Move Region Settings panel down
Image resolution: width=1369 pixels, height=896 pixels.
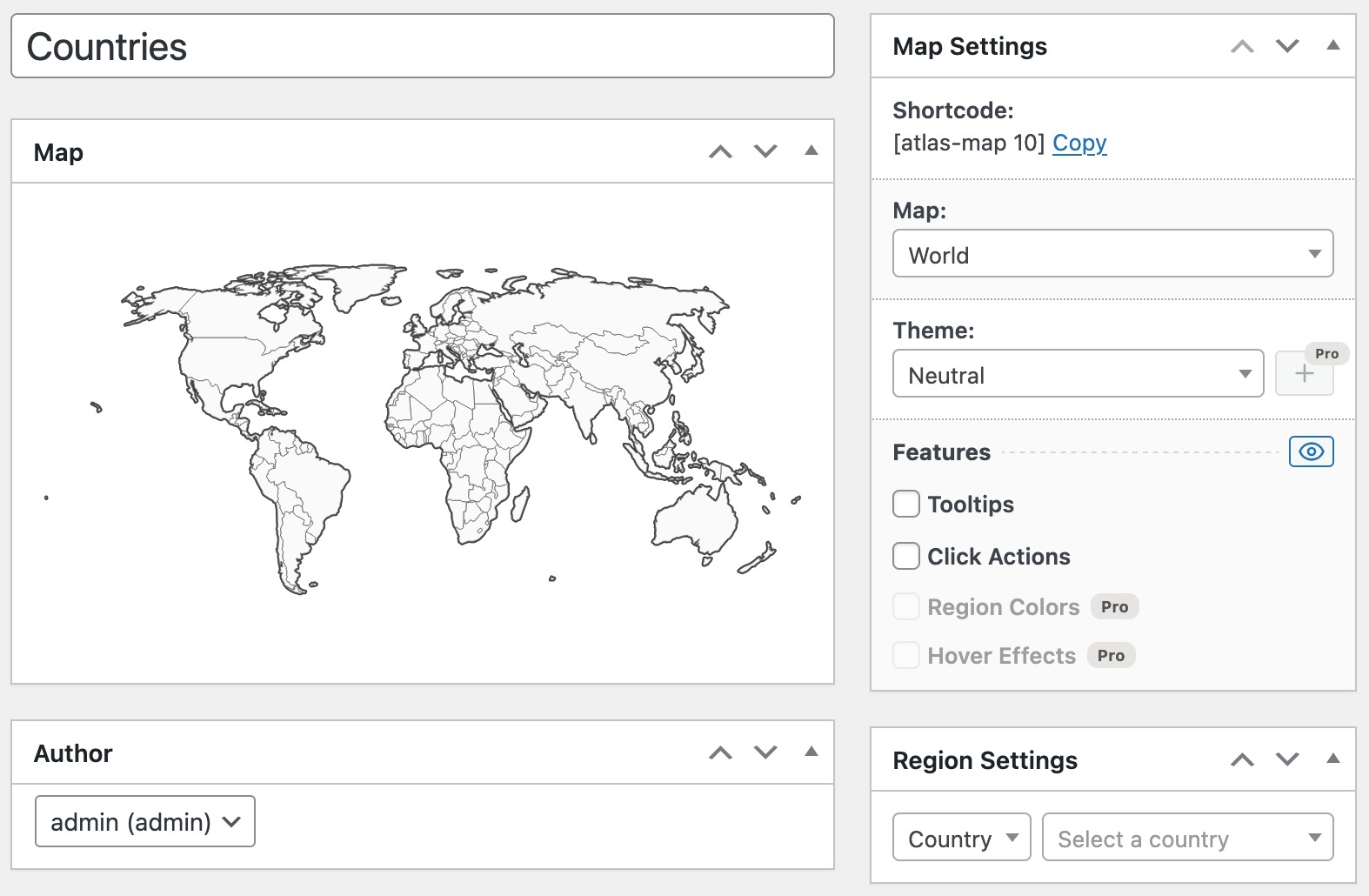click(1287, 760)
